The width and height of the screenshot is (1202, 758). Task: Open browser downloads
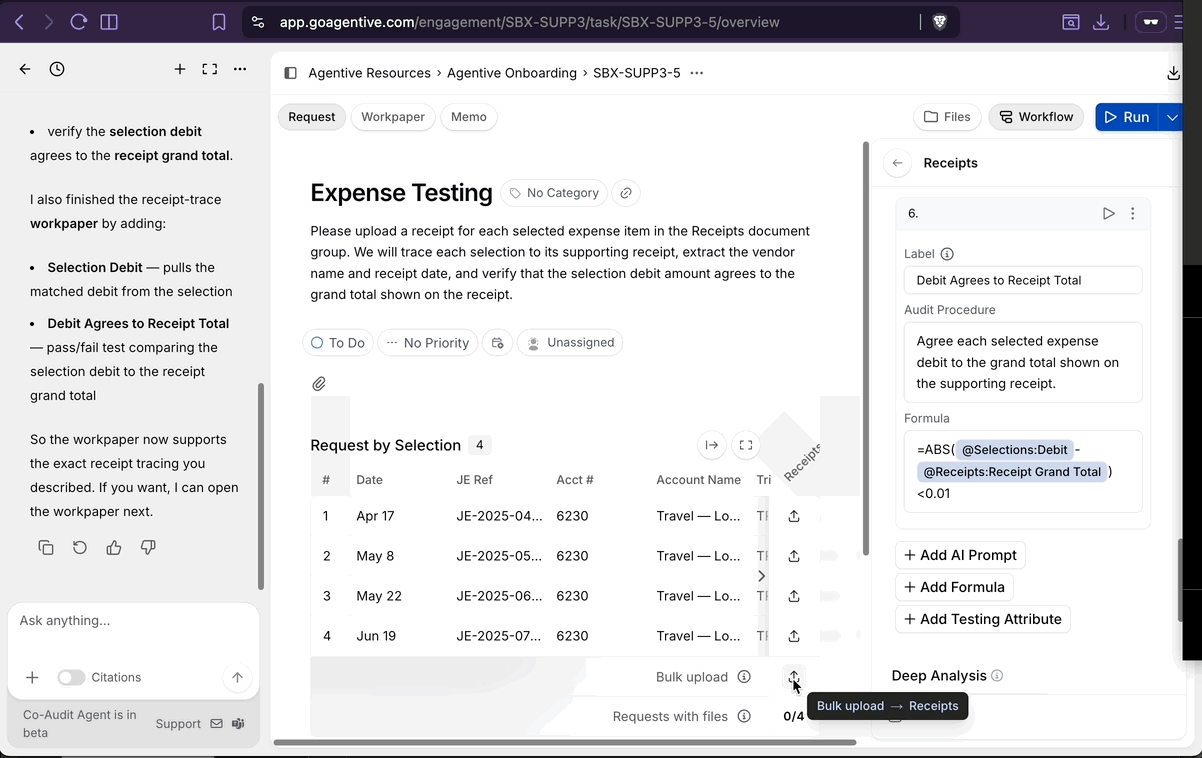(x=1101, y=22)
